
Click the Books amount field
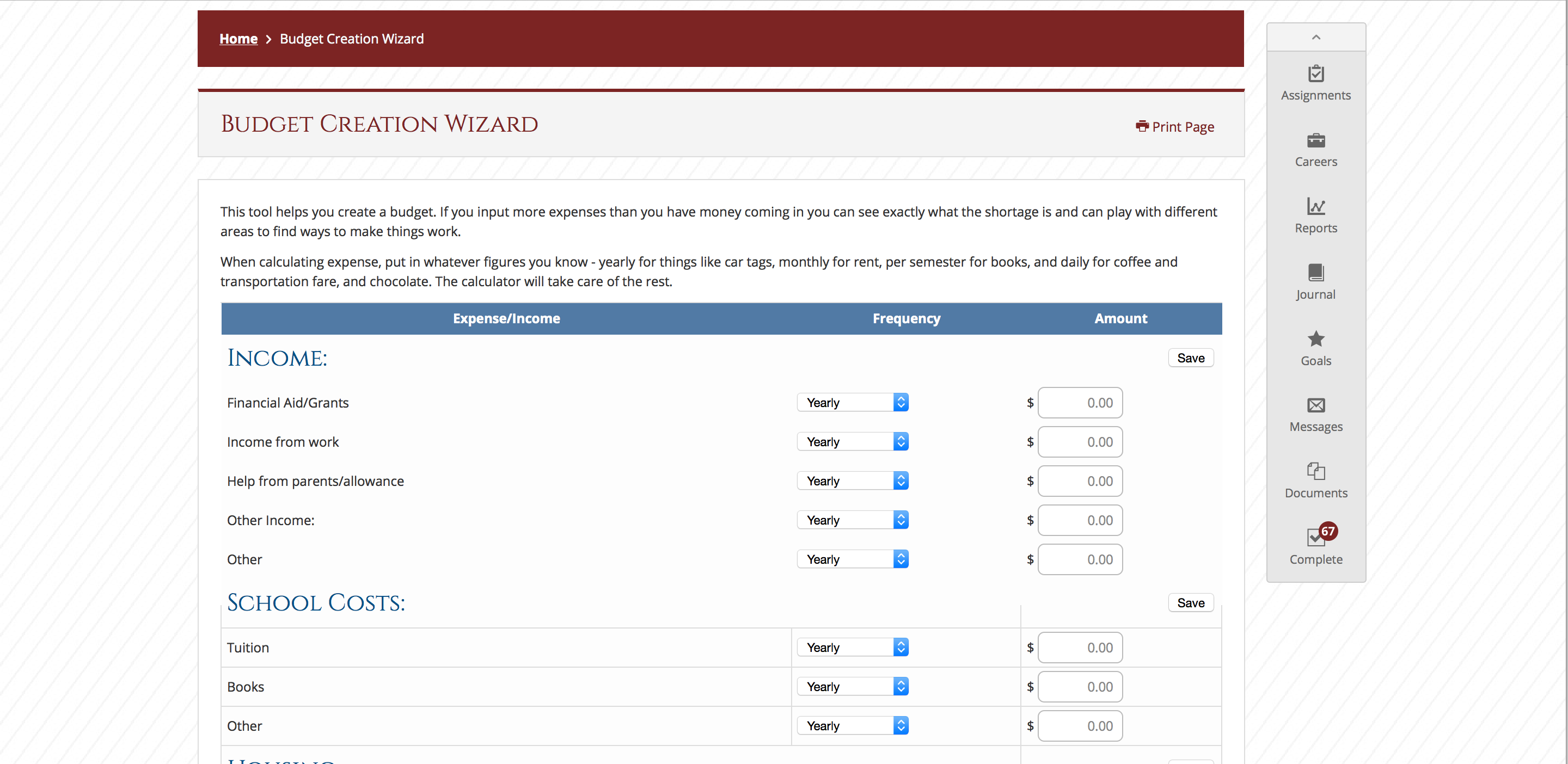coord(1080,686)
